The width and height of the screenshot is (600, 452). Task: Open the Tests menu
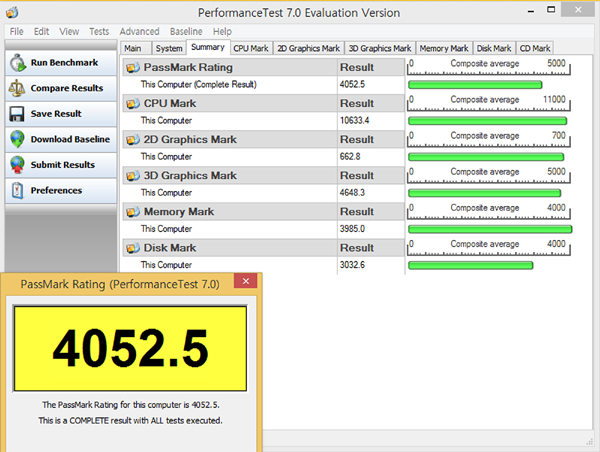(x=99, y=31)
